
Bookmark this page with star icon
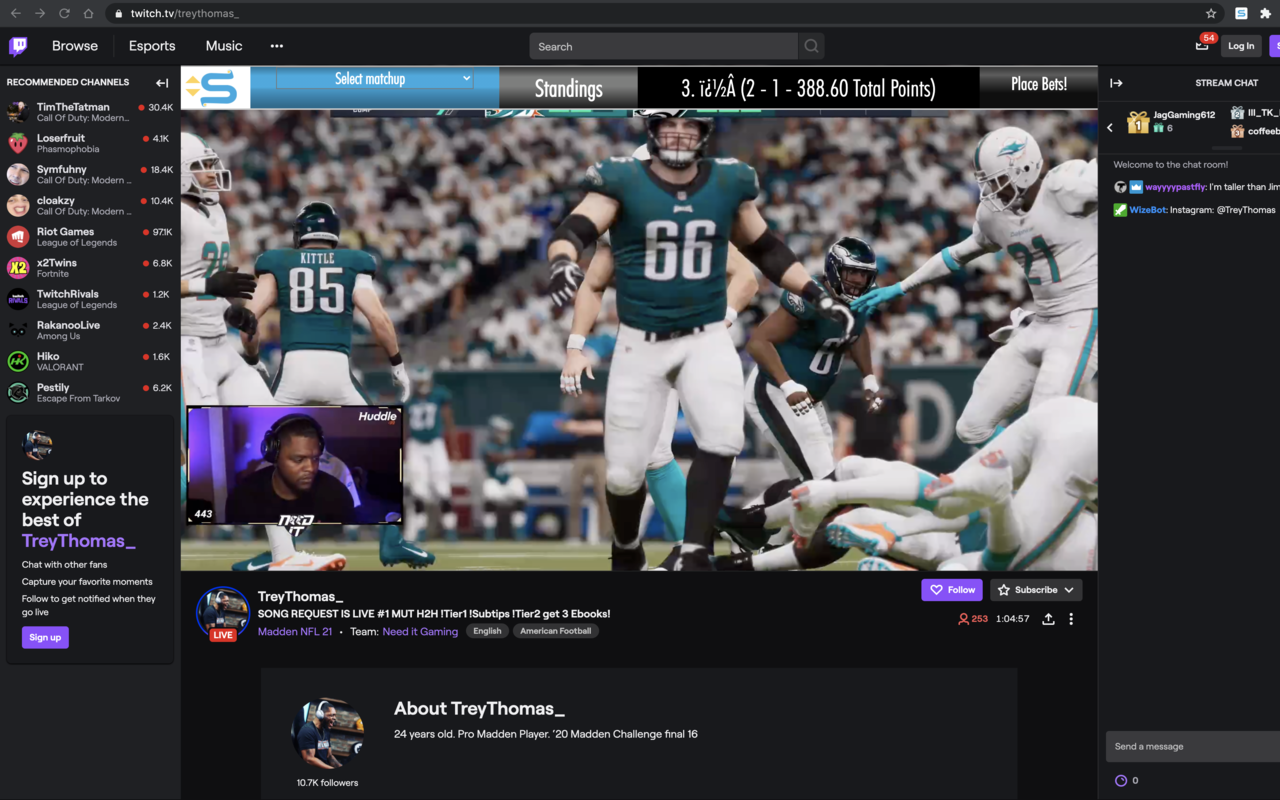(x=1211, y=13)
